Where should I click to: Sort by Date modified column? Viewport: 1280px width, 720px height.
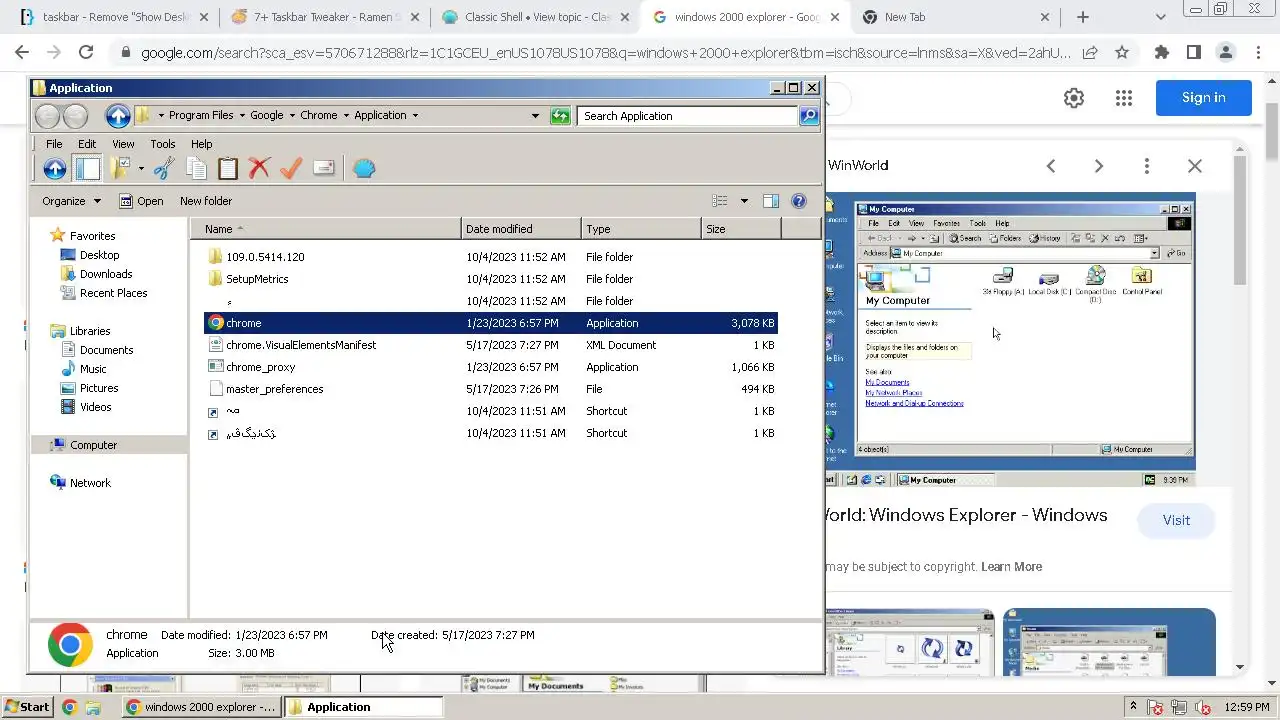click(521, 229)
